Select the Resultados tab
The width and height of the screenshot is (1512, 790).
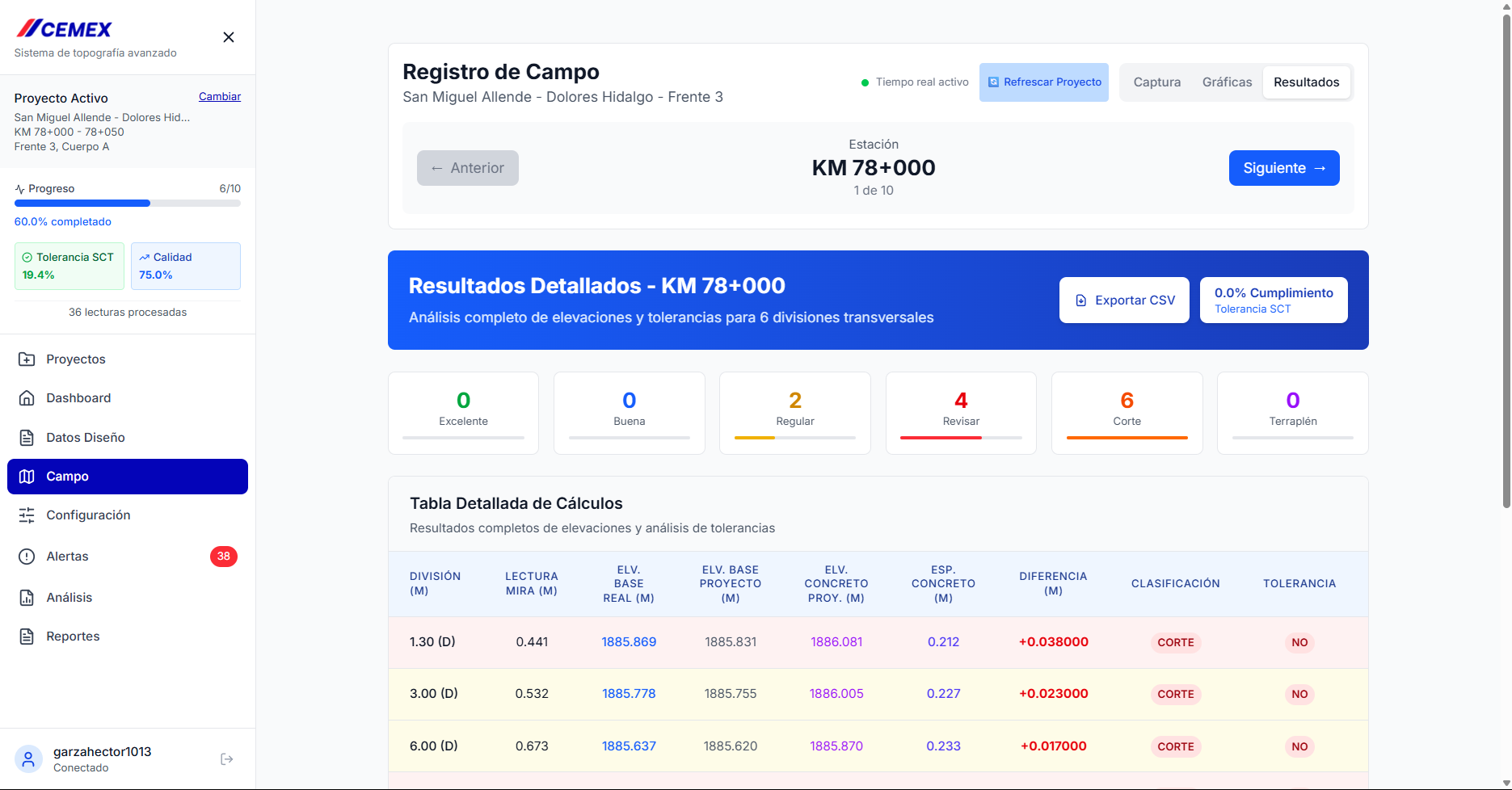pyautogui.click(x=1306, y=82)
